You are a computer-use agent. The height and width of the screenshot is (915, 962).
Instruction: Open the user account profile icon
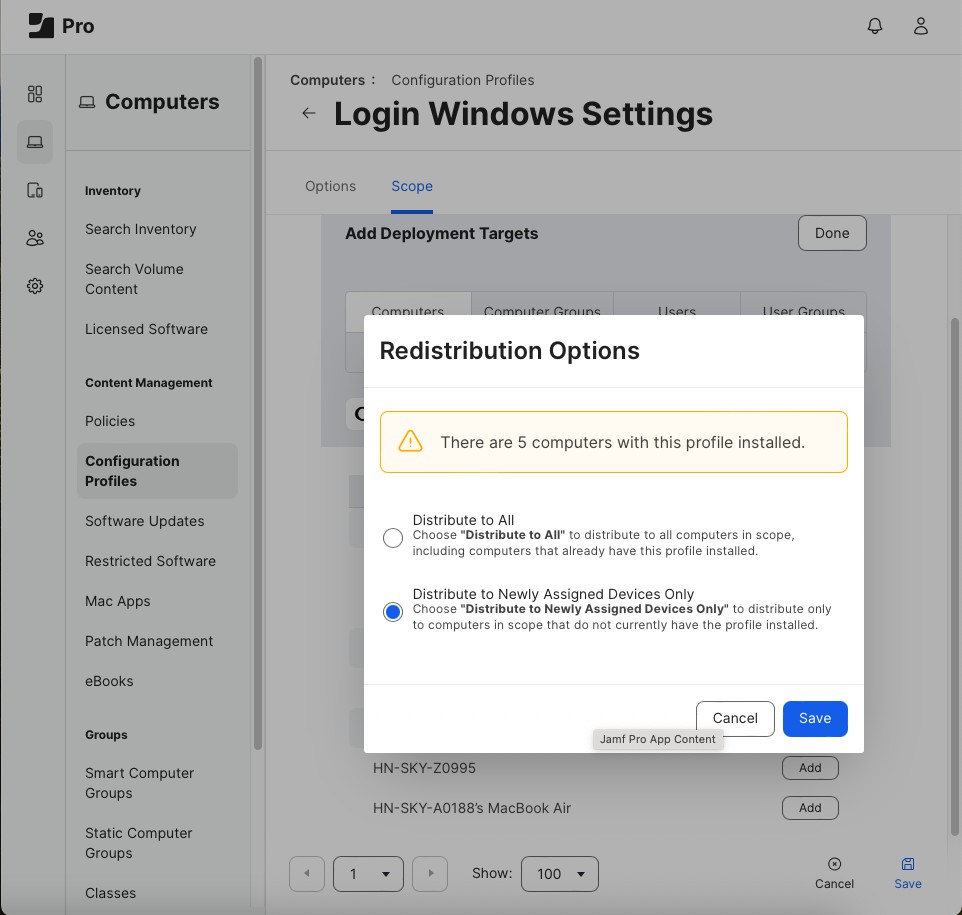pyautogui.click(x=921, y=26)
